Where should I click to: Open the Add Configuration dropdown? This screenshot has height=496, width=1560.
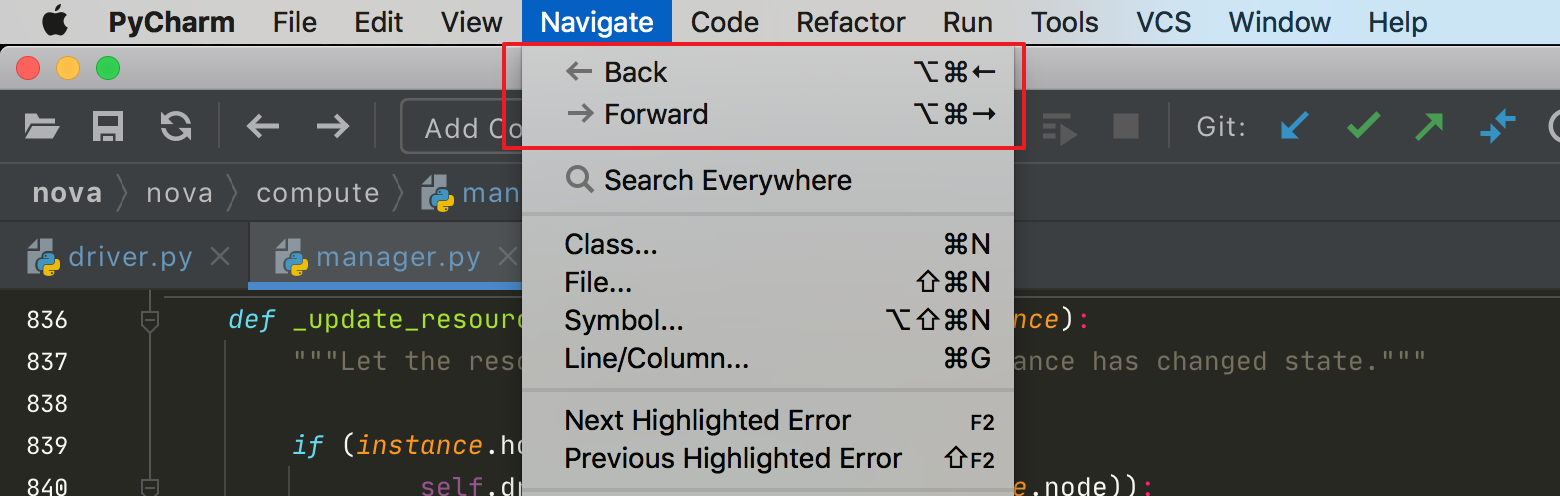tap(462, 128)
